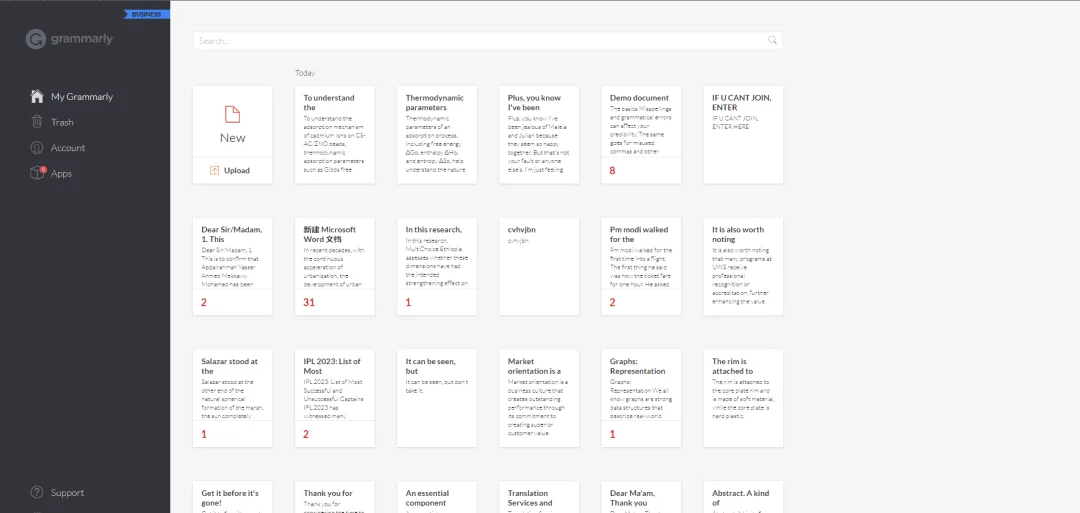The width and height of the screenshot is (1080, 513).
Task: Click the My Grammarly home icon
Action: tap(37, 96)
